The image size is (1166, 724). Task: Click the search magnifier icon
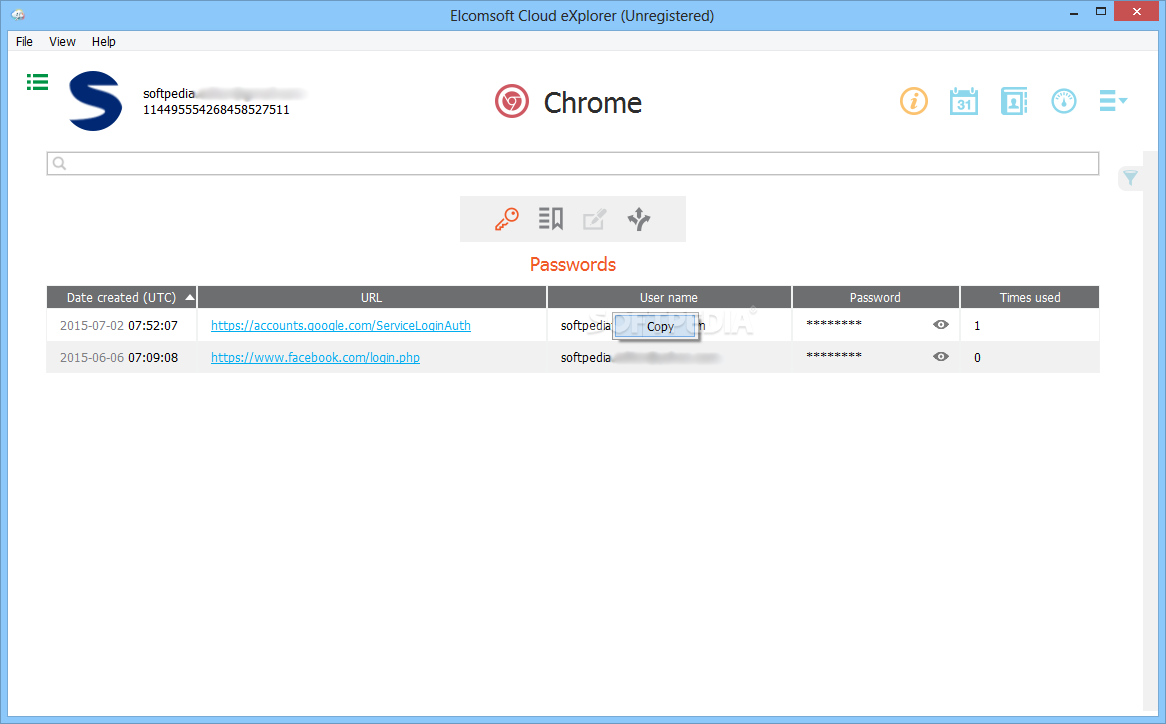coord(59,164)
